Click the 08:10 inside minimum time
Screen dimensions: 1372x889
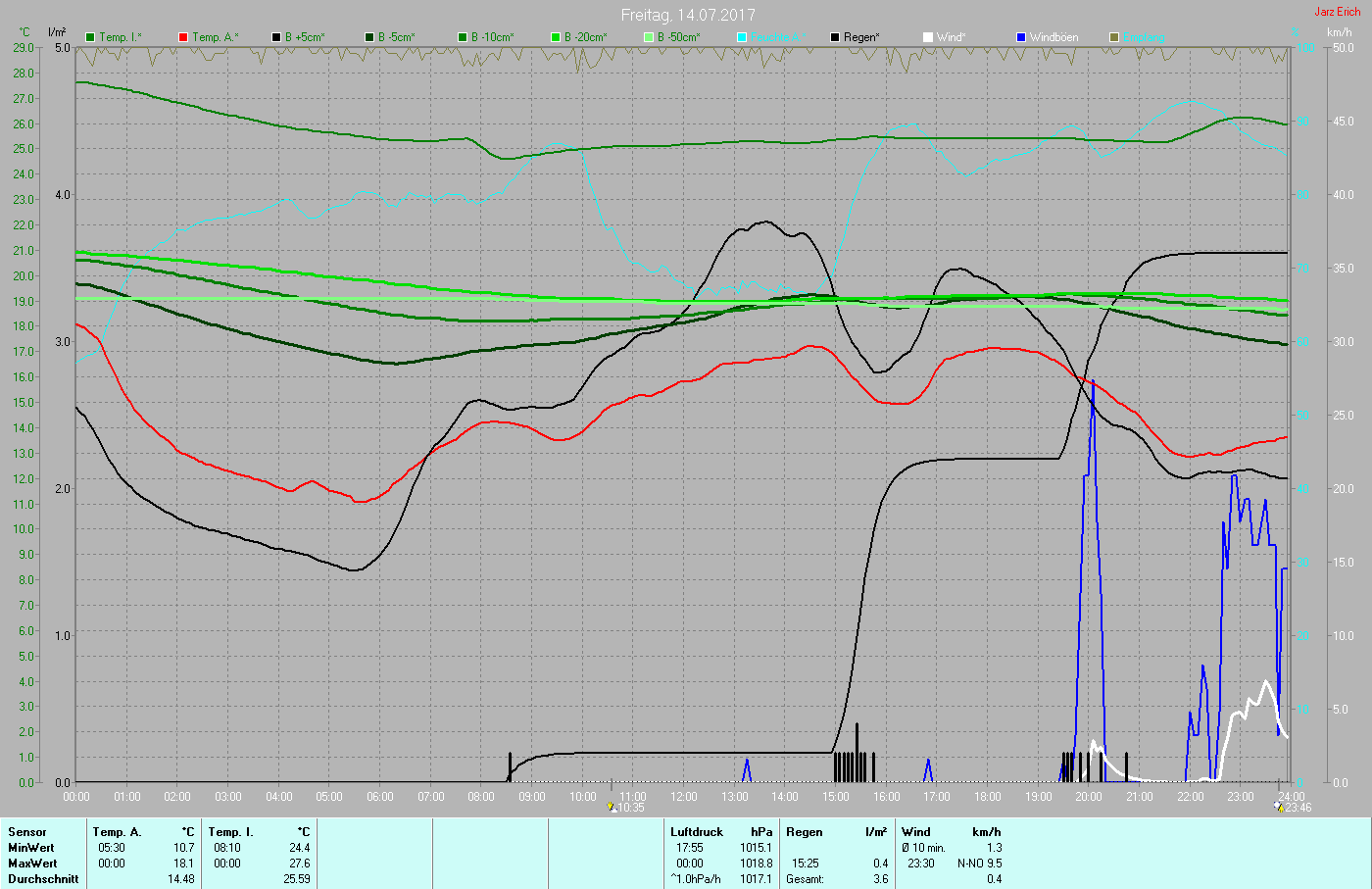pyautogui.click(x=227, y=848)
